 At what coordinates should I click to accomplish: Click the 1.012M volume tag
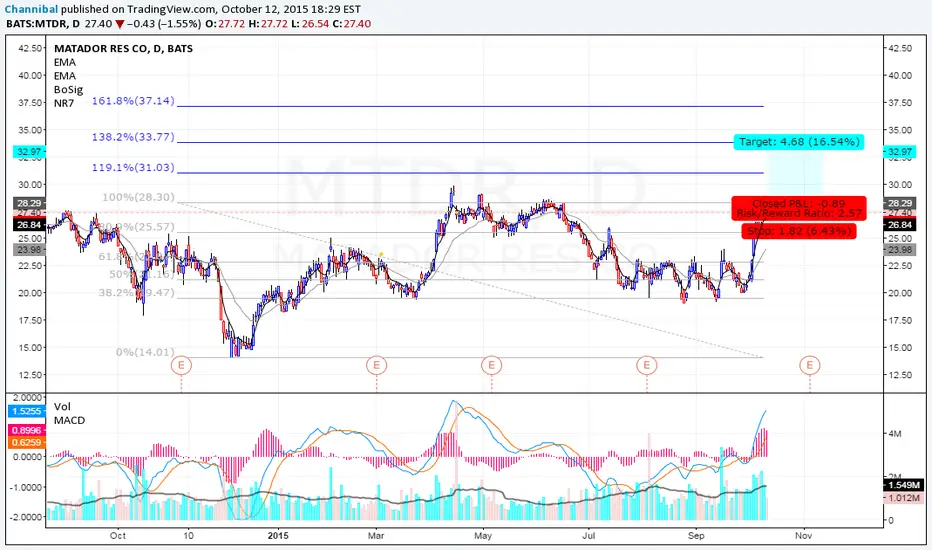click(x=903, y=498)
